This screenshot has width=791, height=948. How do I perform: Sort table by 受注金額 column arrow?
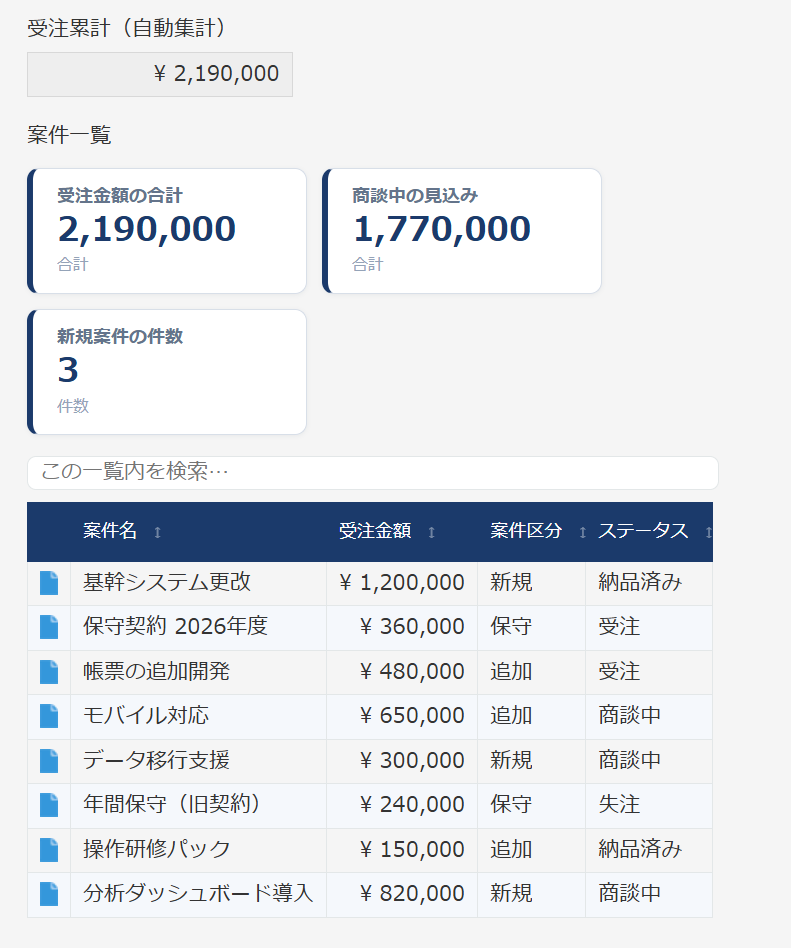[x=431, y=532]
